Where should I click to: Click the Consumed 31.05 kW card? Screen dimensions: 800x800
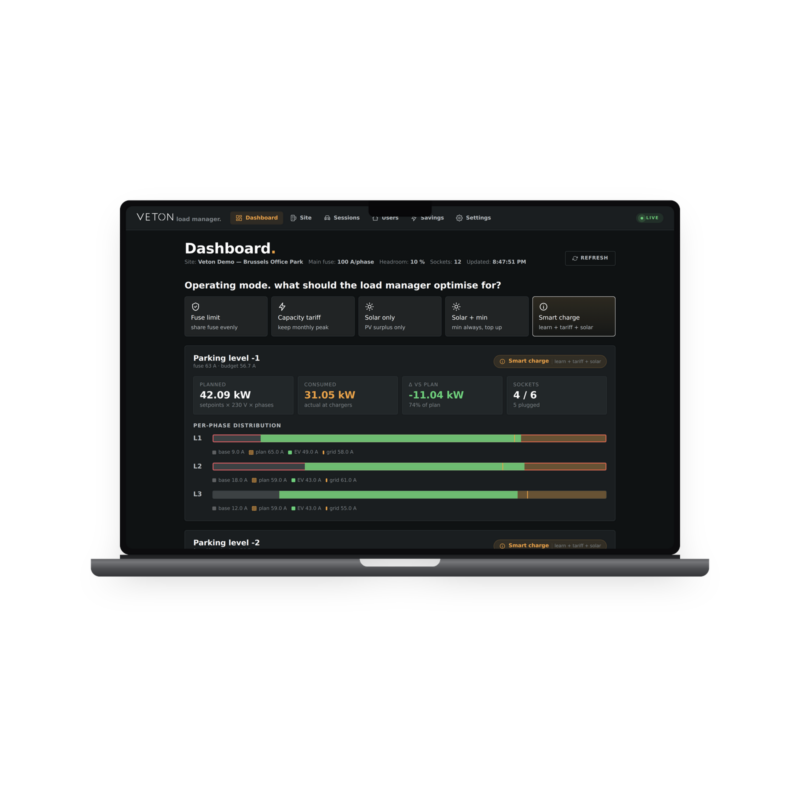click(348, 395)
